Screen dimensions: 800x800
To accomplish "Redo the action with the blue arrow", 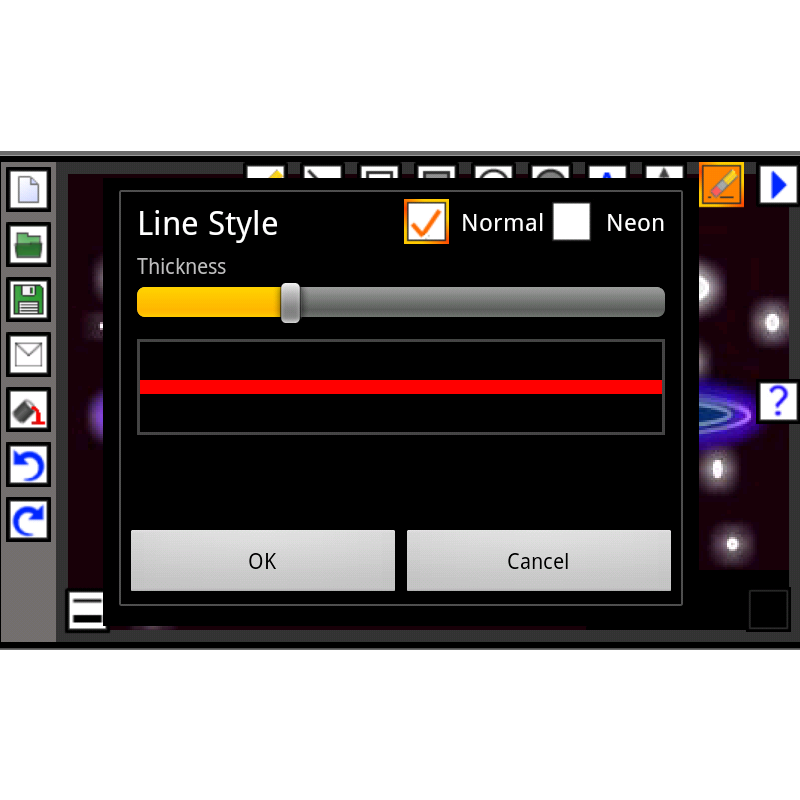I will 29,519.
